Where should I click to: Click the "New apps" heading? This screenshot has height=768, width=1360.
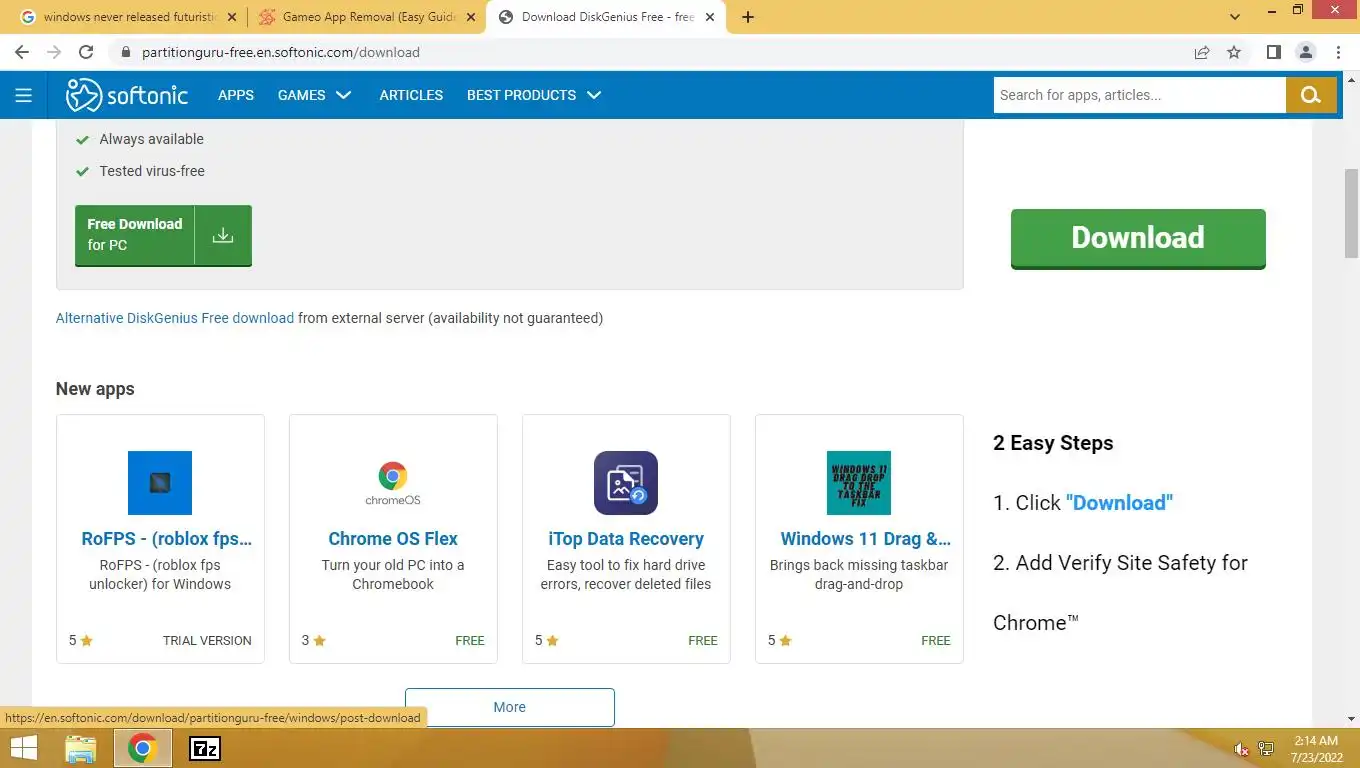coord(95,389)
